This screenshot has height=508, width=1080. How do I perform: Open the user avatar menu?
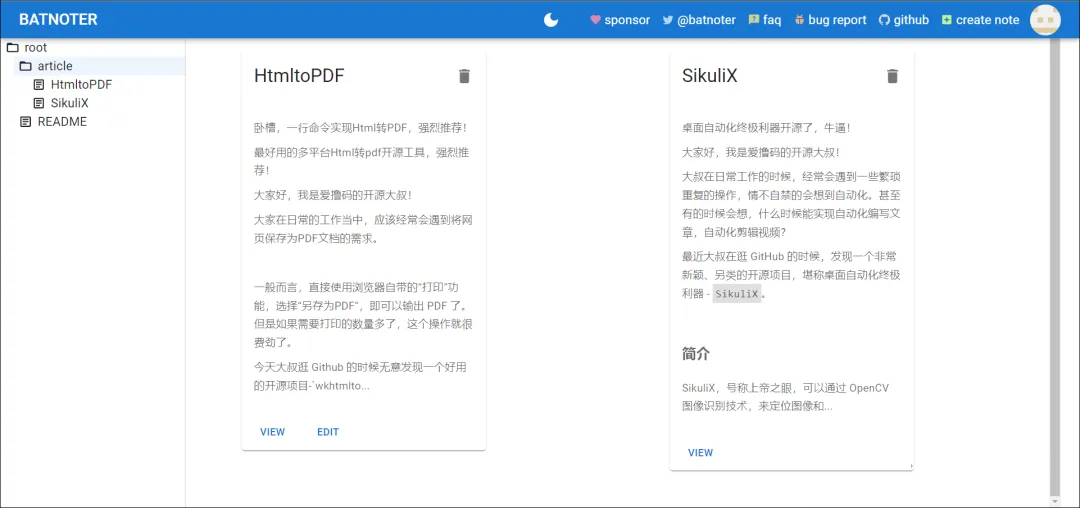pos(1045,20)
